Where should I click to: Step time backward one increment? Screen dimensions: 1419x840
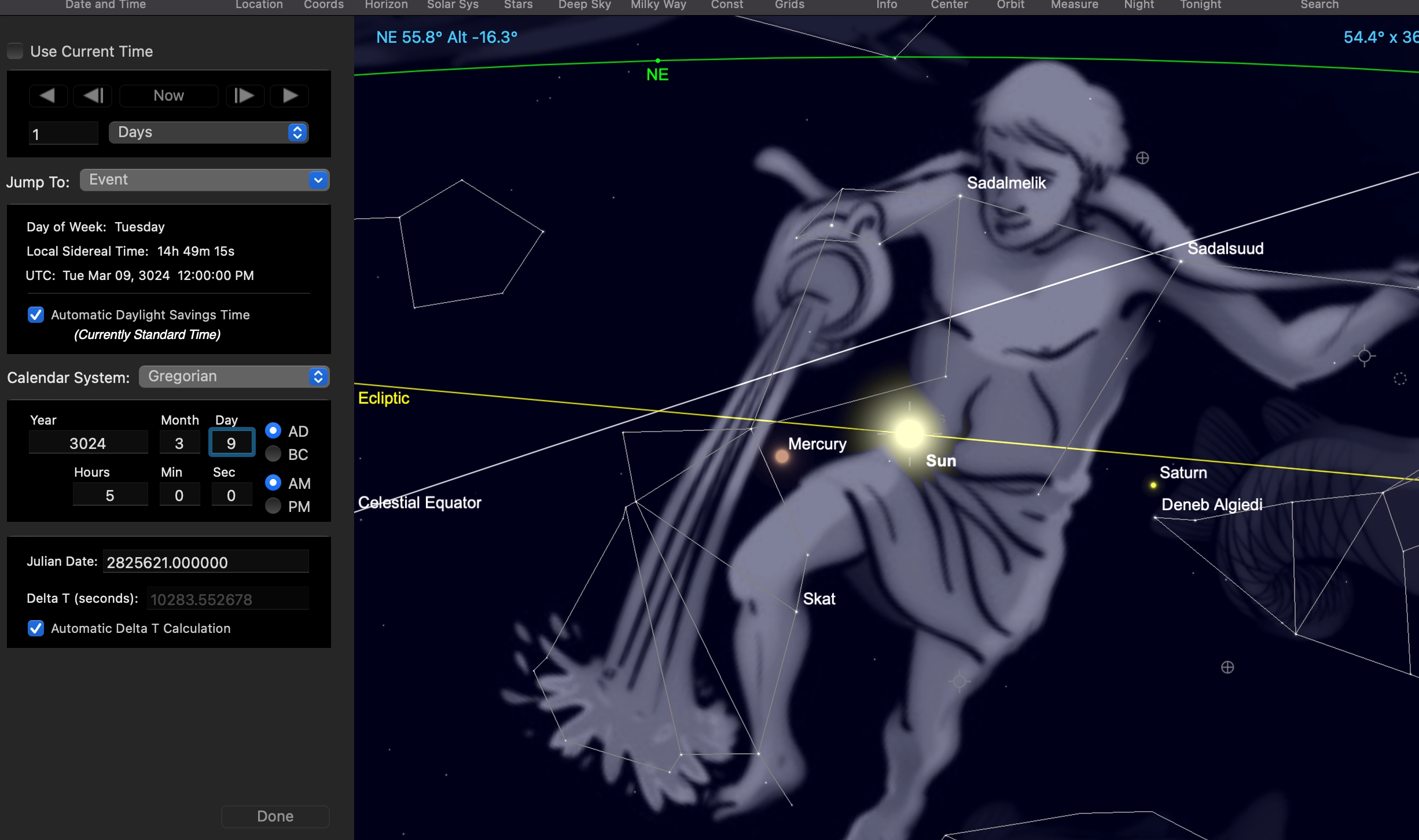93,95
